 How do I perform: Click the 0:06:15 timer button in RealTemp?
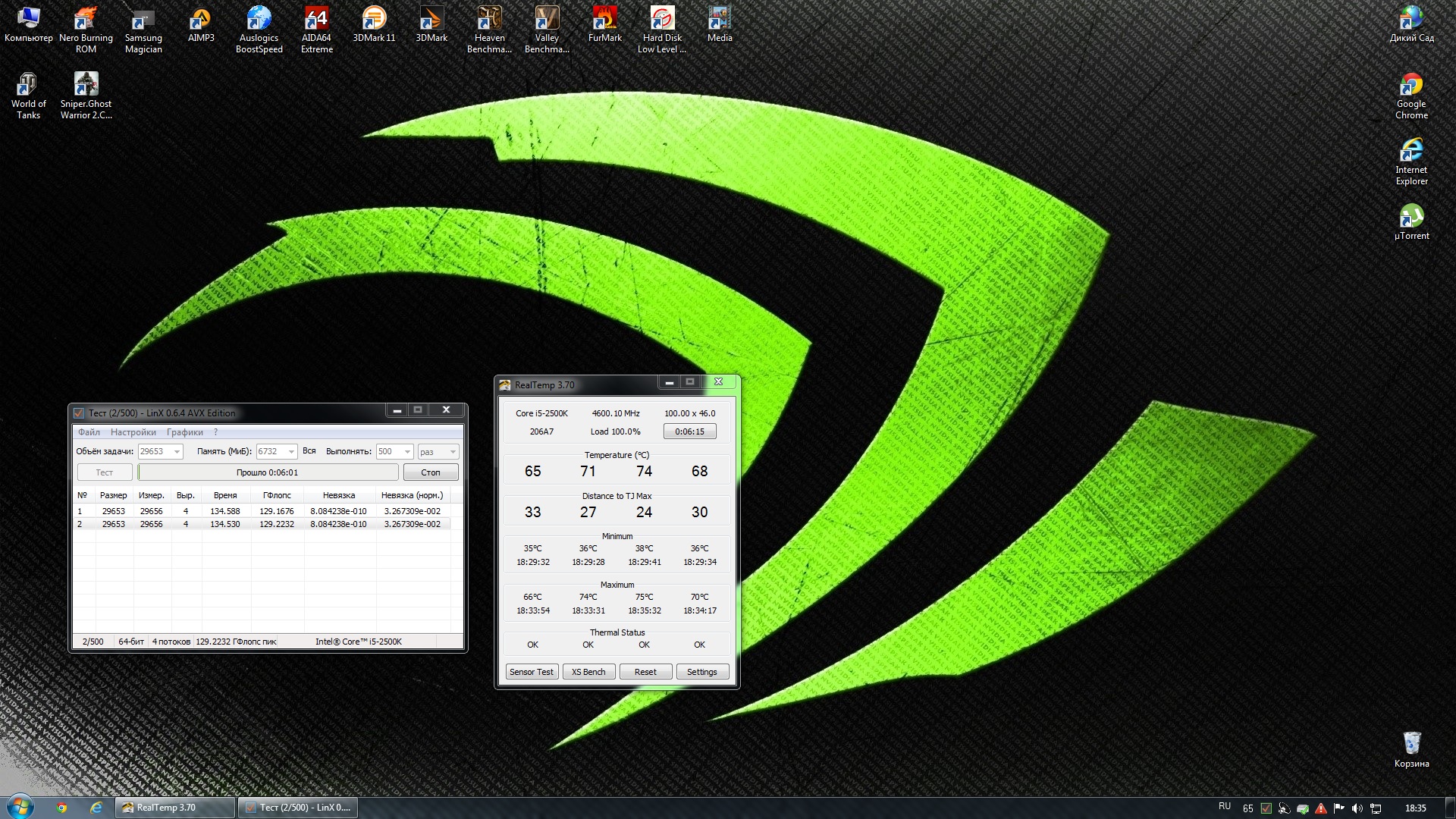(x=689, y=431)
